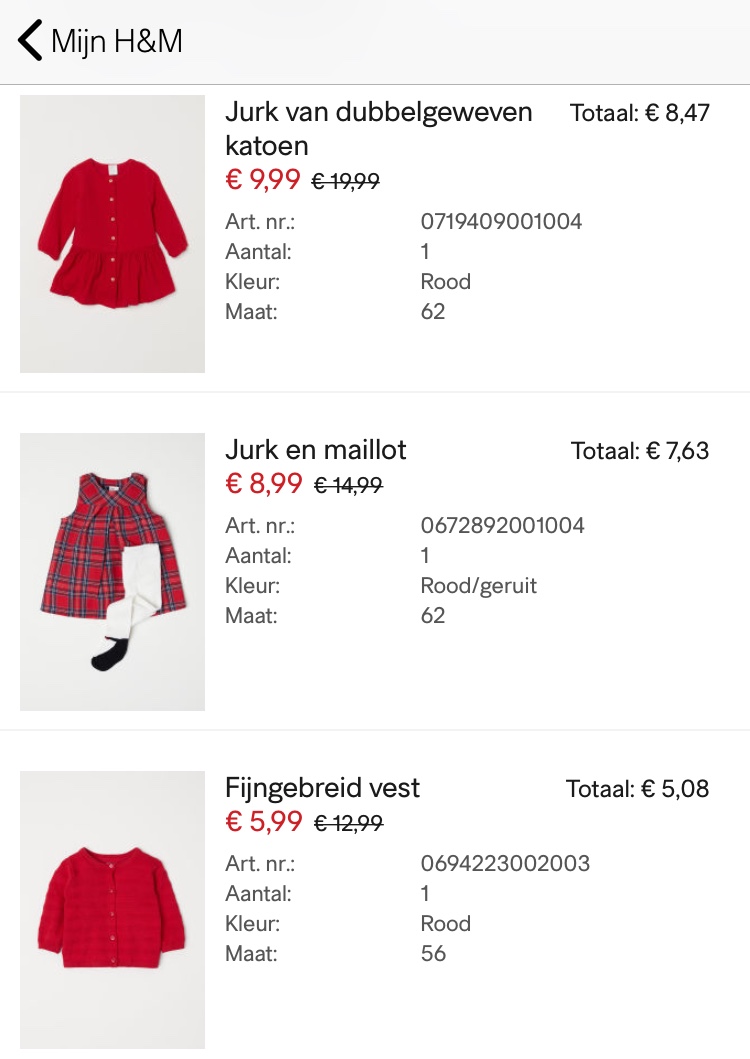Open Jurk van dubbelgeweven katoen product title
750x1059 pixels.
[378, 128]
